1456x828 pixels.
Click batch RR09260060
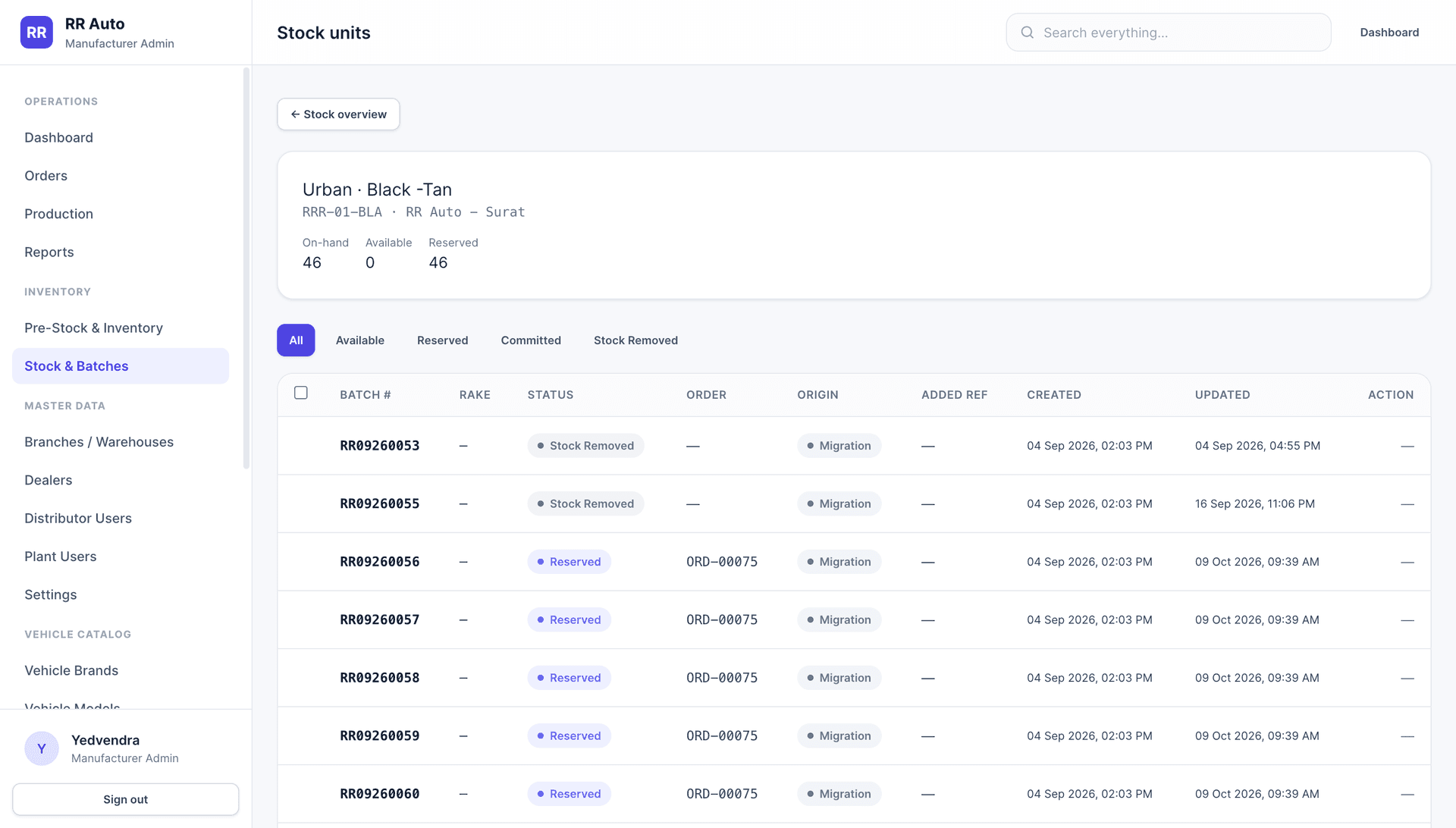(x=379, y=794)
